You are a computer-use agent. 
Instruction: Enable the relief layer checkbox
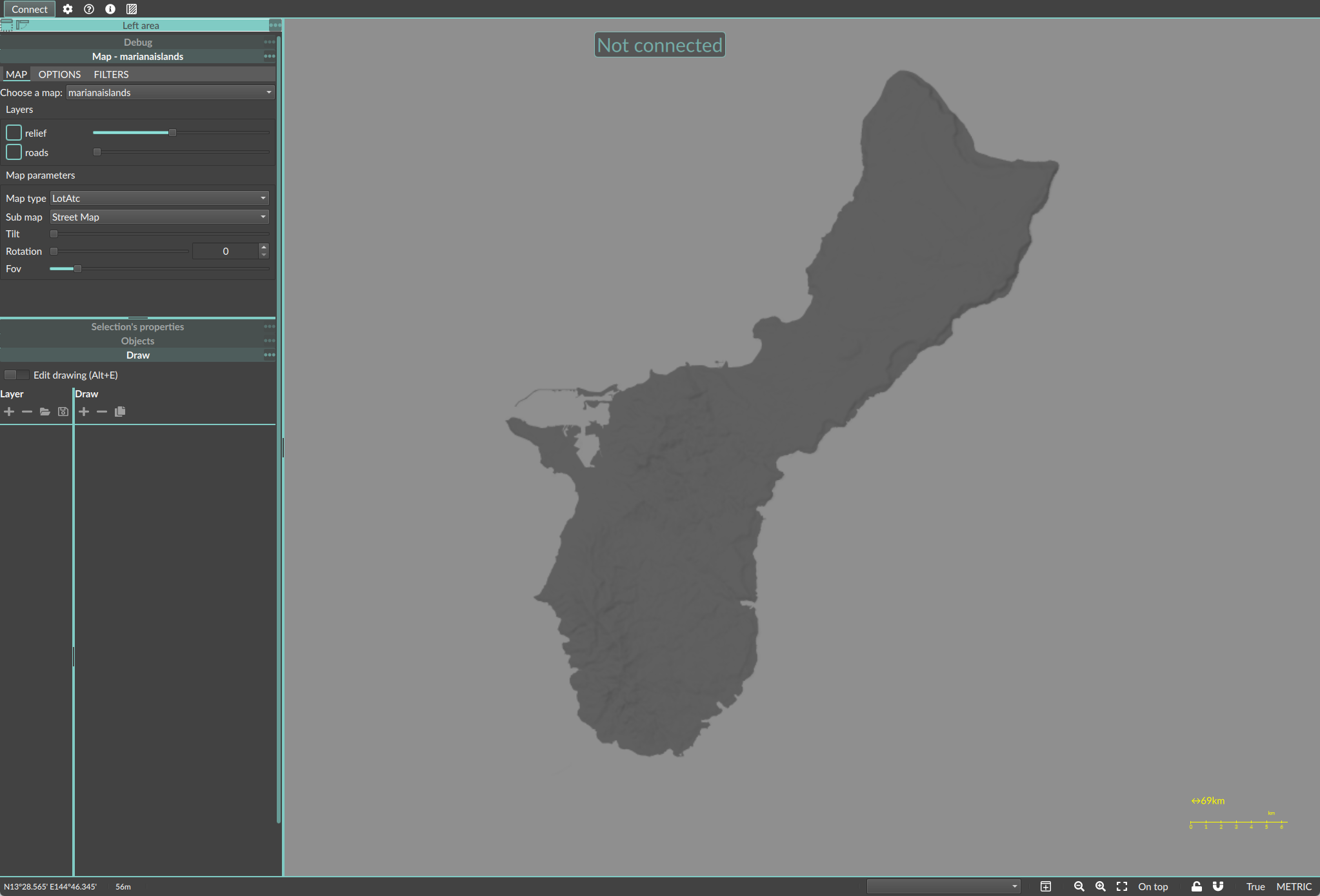(x=13, y=132)
